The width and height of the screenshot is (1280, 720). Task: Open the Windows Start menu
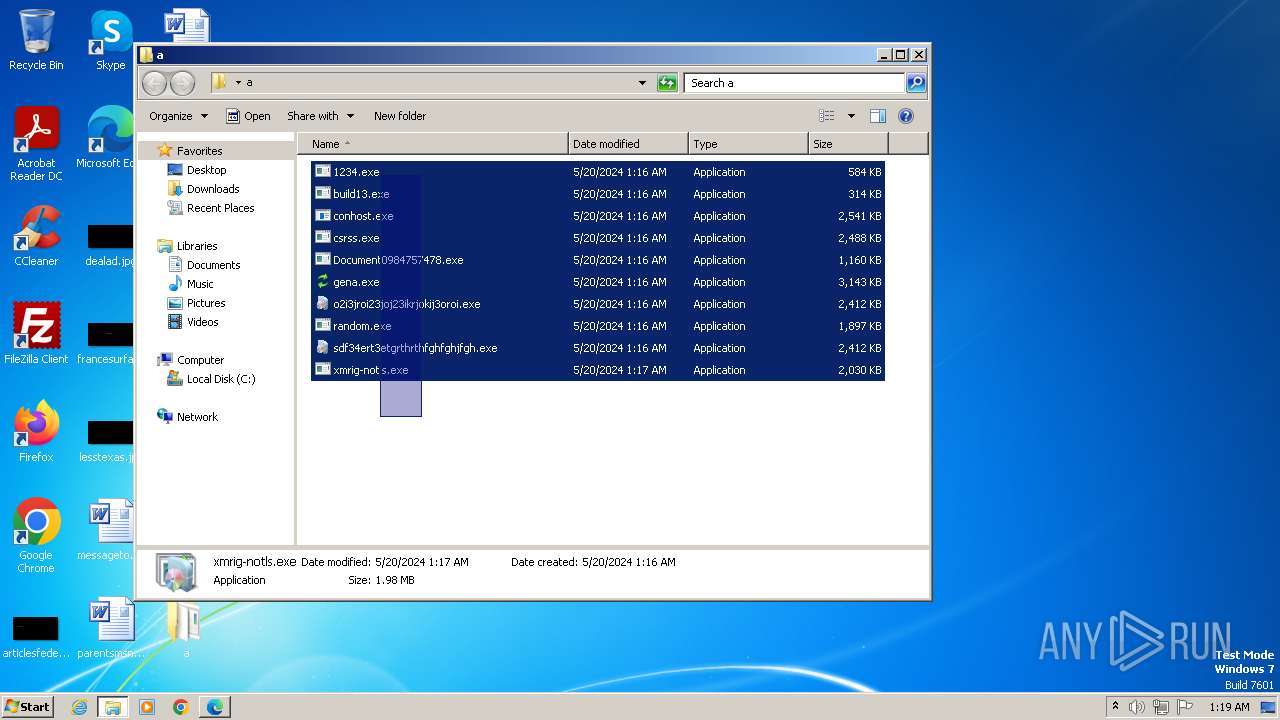pos(27,706)
